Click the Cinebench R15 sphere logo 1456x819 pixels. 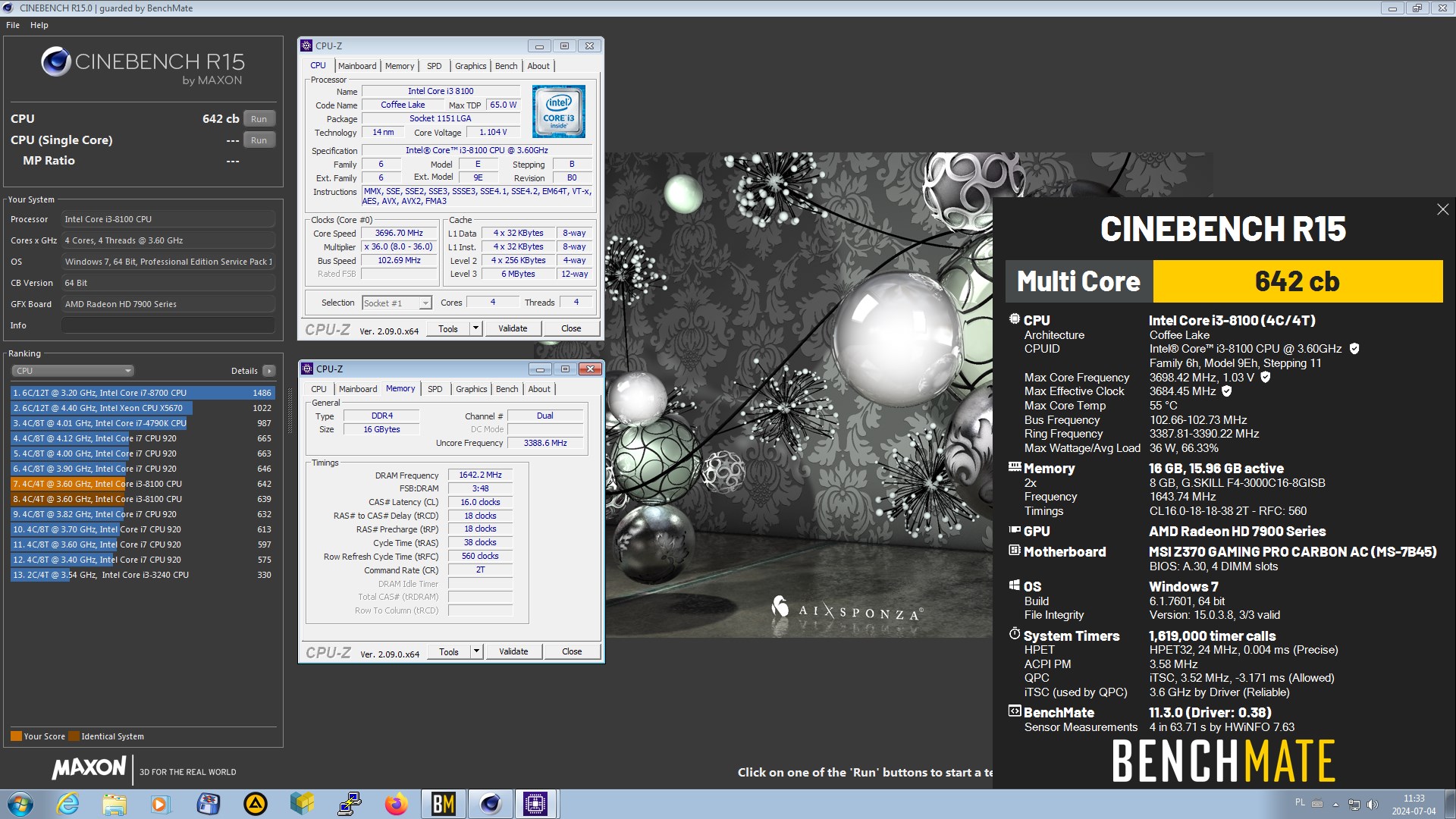(x=55, y=61)
